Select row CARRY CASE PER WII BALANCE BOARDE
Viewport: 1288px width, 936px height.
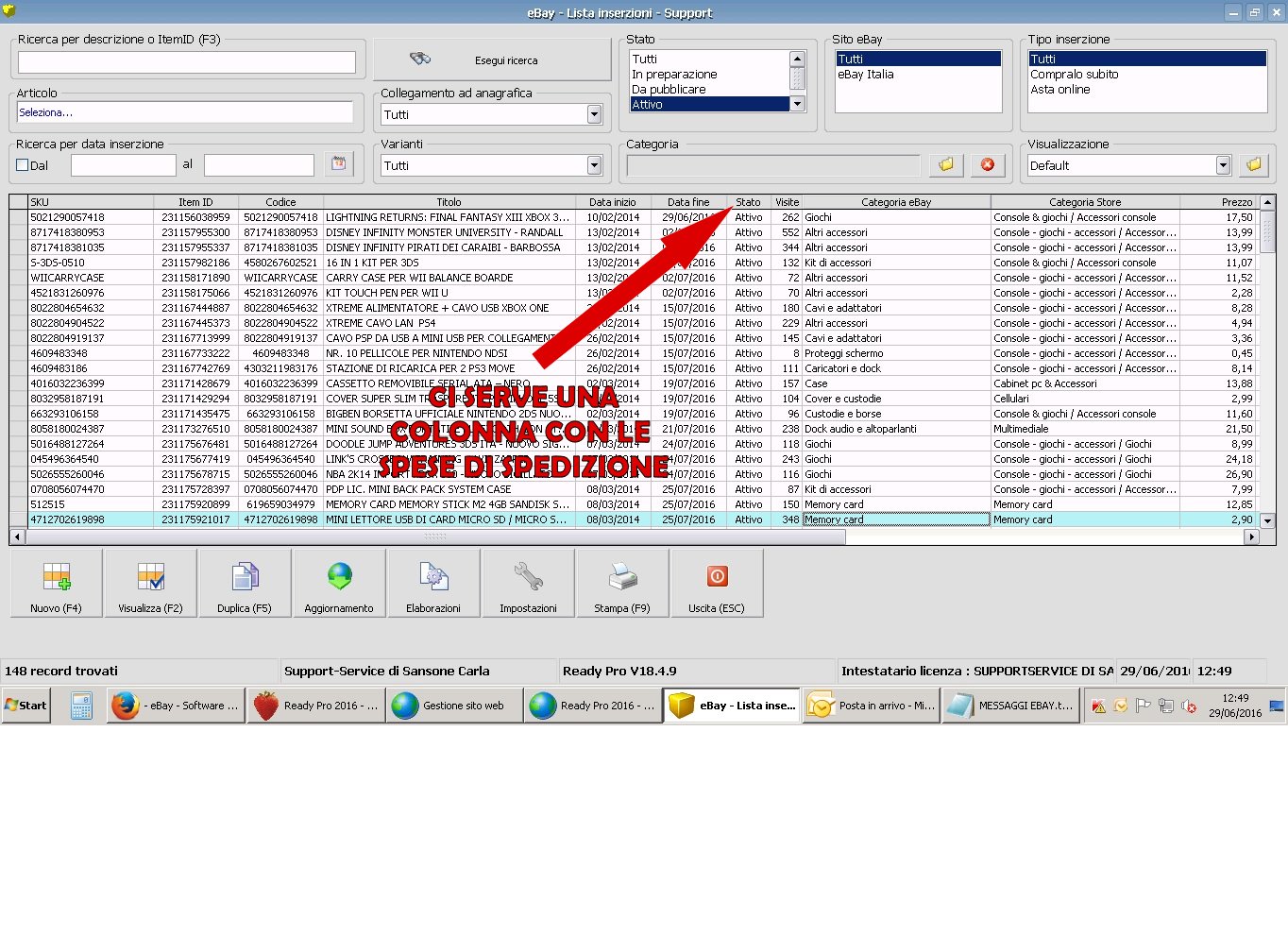pos(633,278)
